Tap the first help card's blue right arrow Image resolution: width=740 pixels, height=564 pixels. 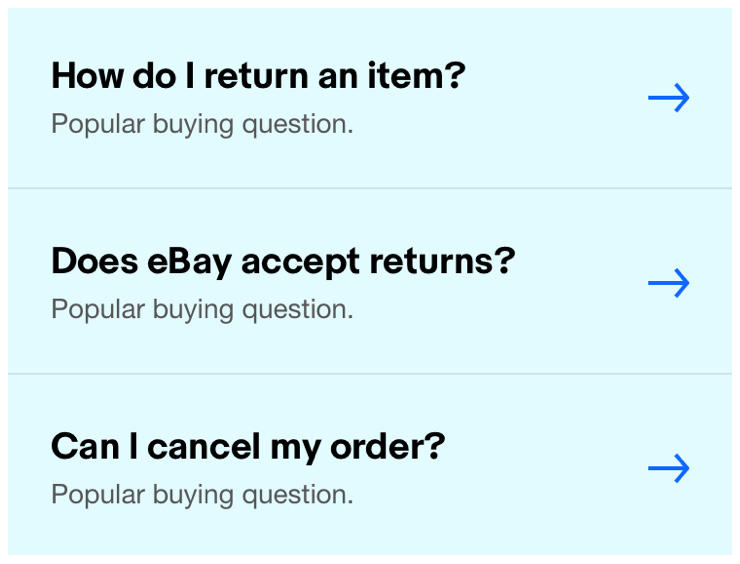point(668,98)
